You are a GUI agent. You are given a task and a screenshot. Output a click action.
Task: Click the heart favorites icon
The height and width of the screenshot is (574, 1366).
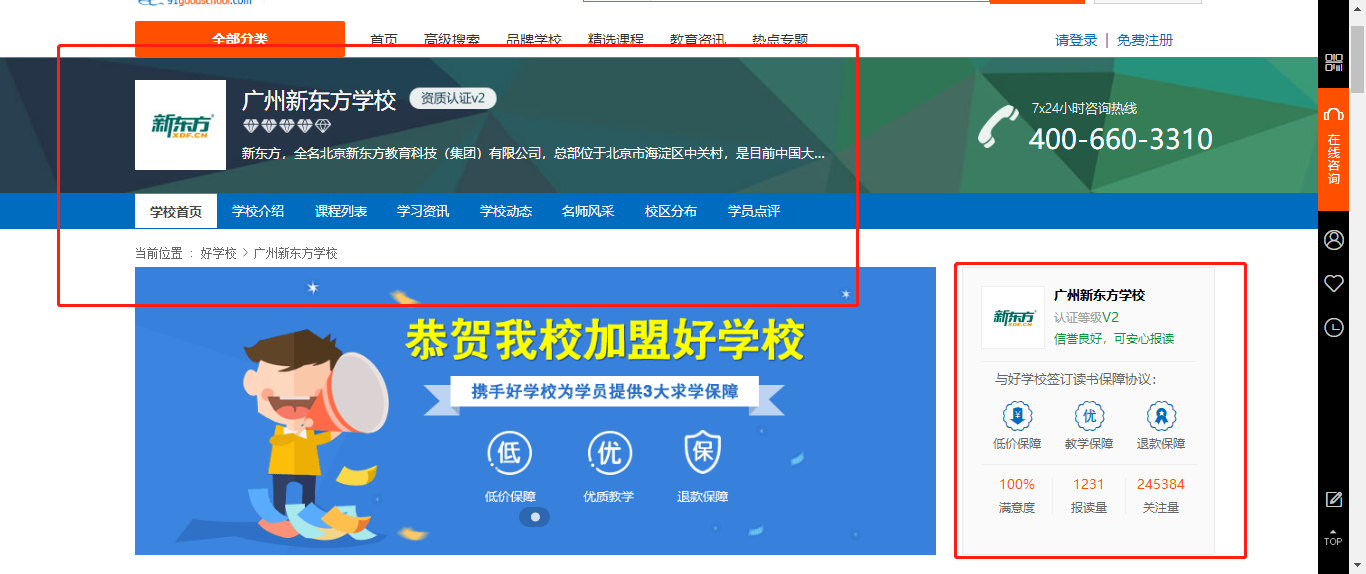click(1333, 284)
